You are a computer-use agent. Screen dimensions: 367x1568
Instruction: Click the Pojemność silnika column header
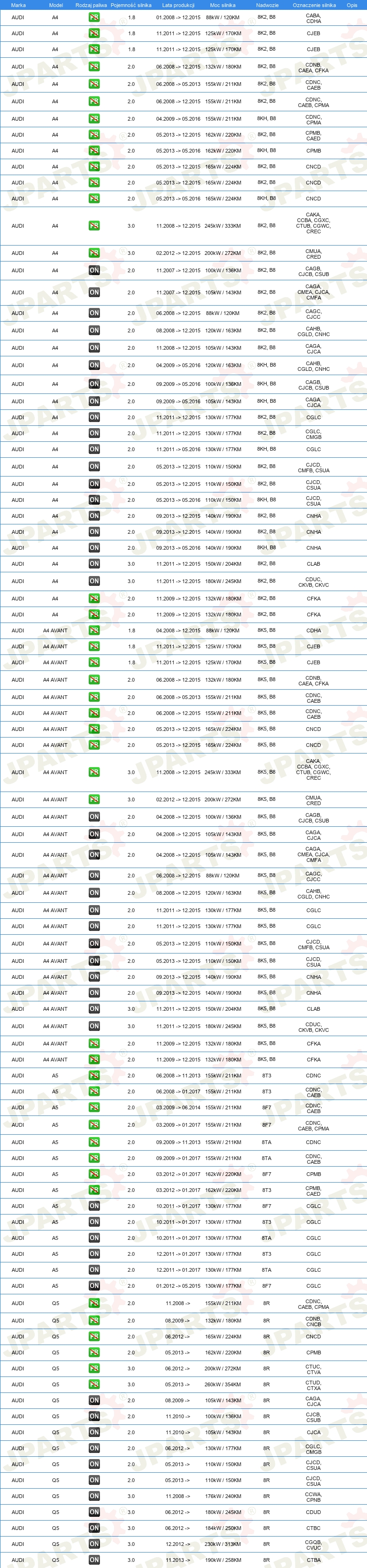pos(131,5)
